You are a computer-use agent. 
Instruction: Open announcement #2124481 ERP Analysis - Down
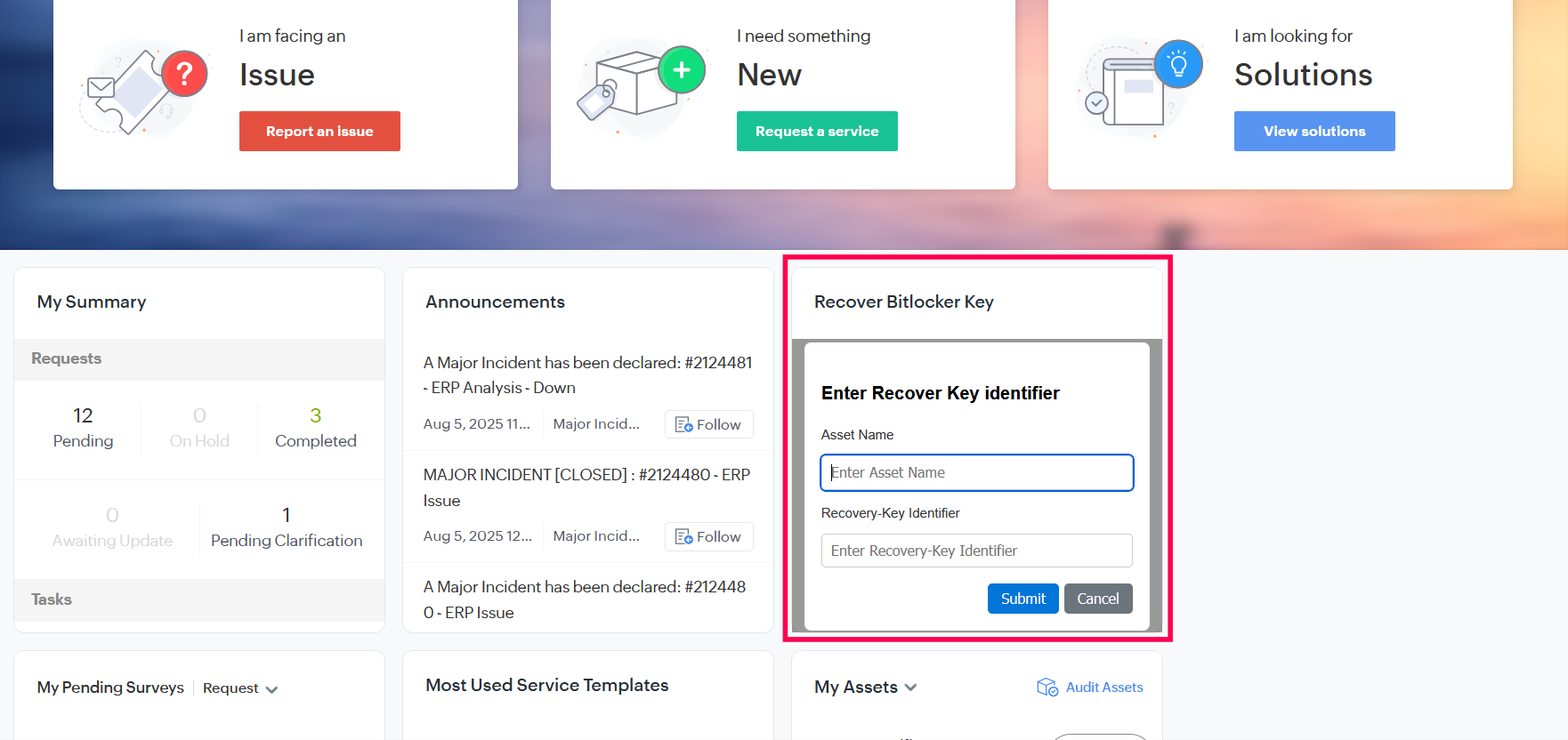(x=588, y=375)
